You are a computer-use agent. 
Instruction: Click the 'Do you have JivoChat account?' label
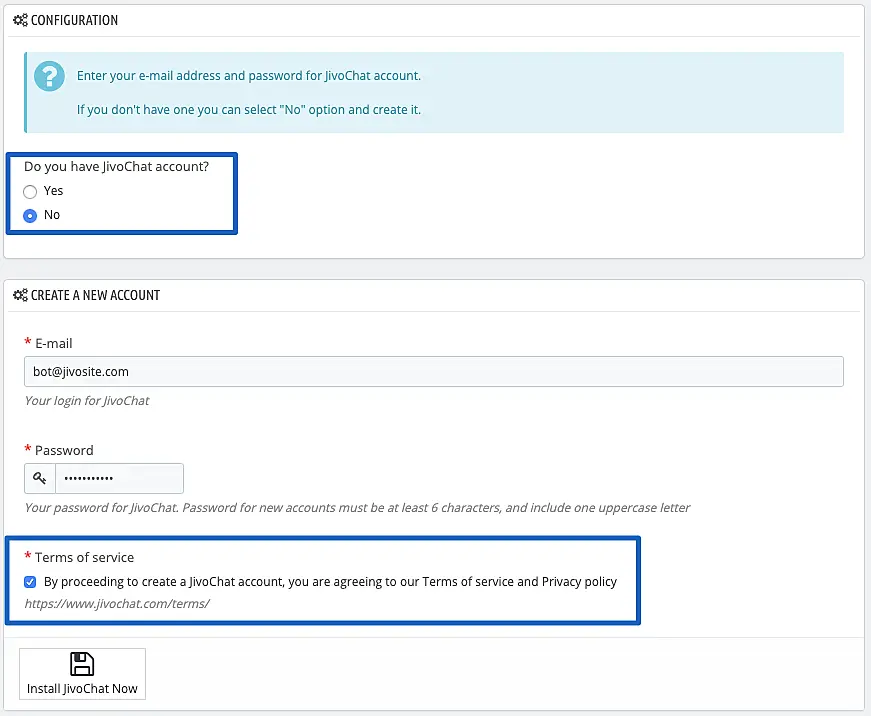coord(116,166)
